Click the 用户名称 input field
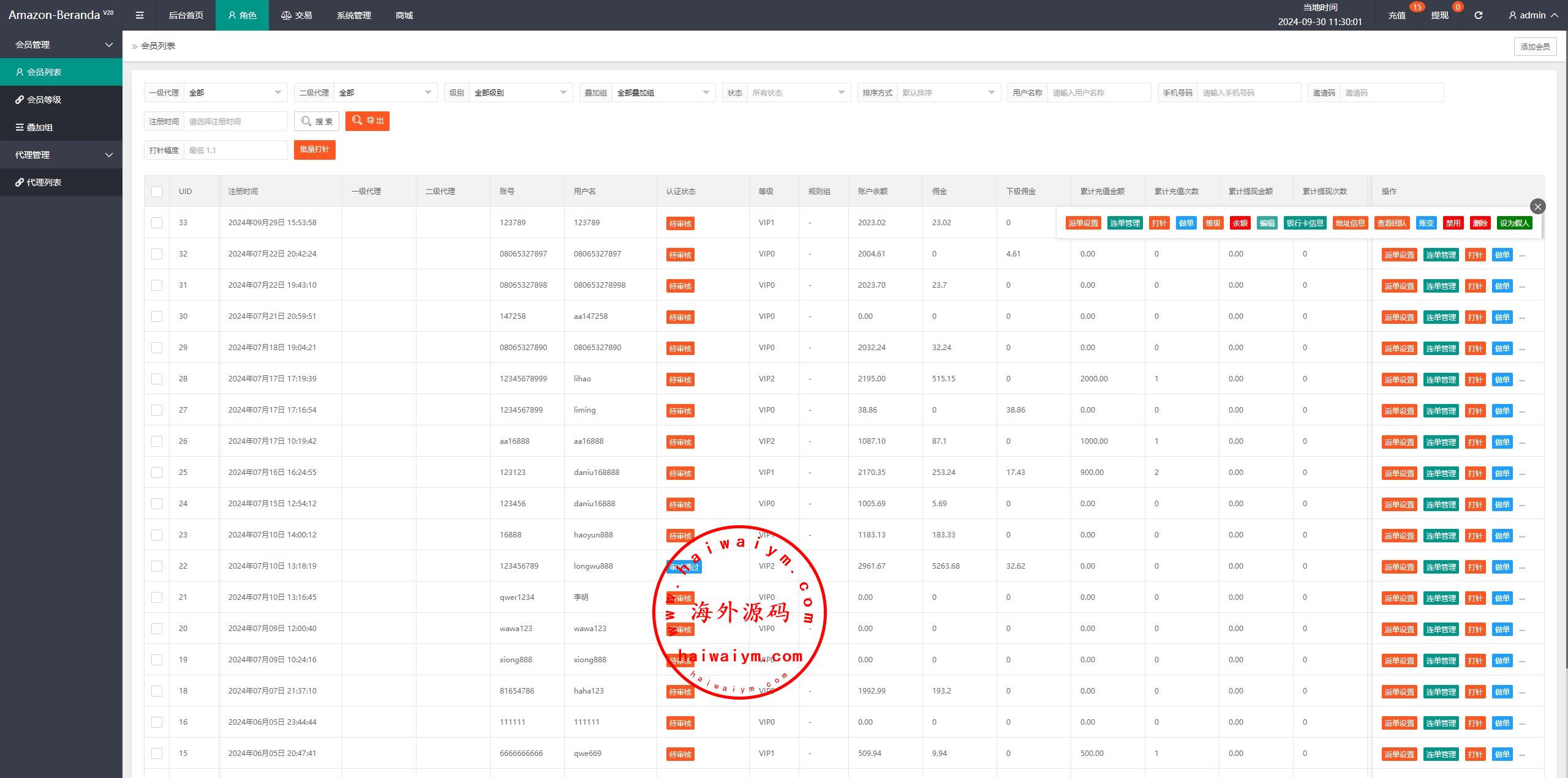Image resolution: width=1568 pixels, height=778 pixels. 1098,92
